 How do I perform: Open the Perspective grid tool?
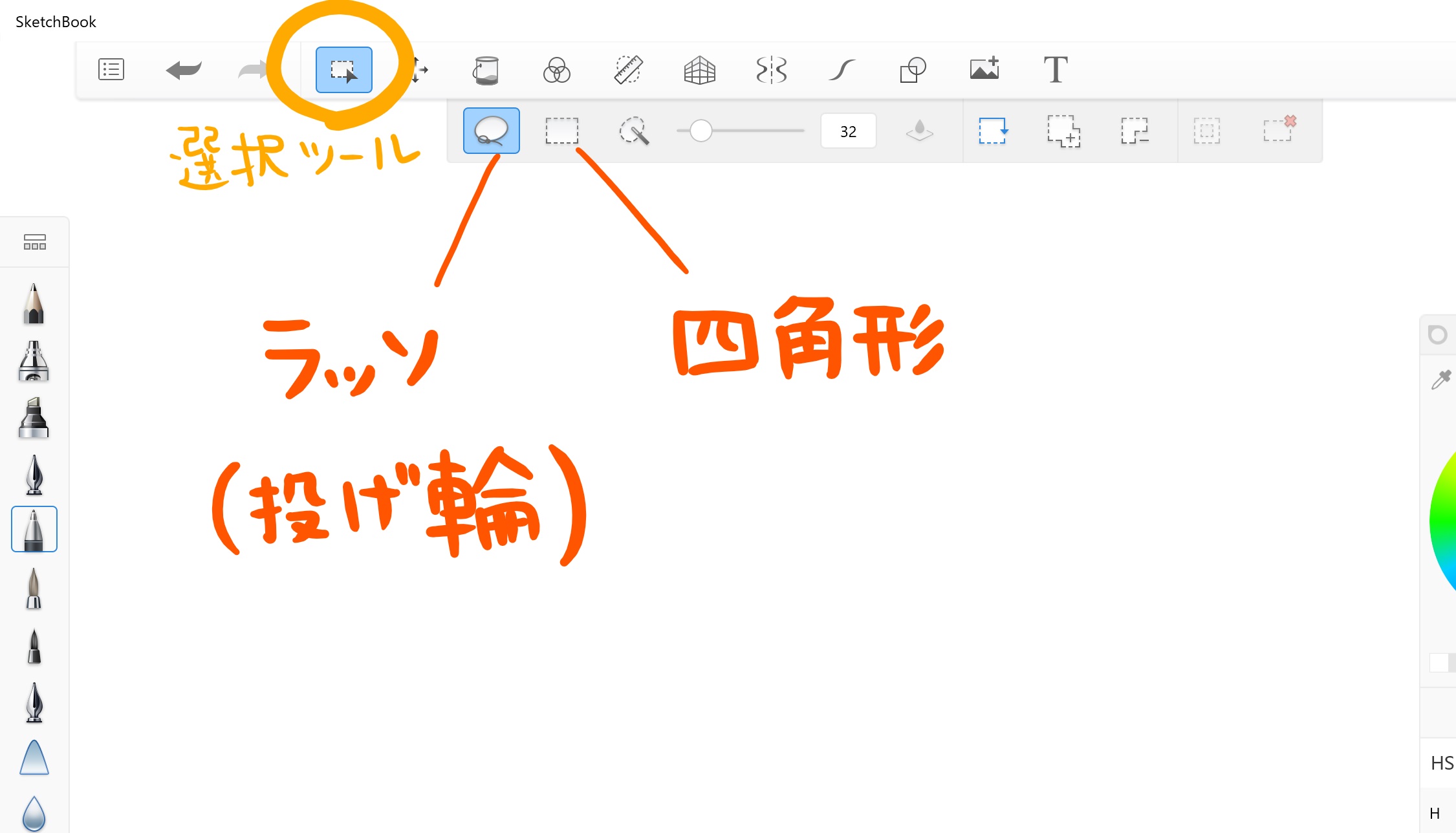[699, 70]
